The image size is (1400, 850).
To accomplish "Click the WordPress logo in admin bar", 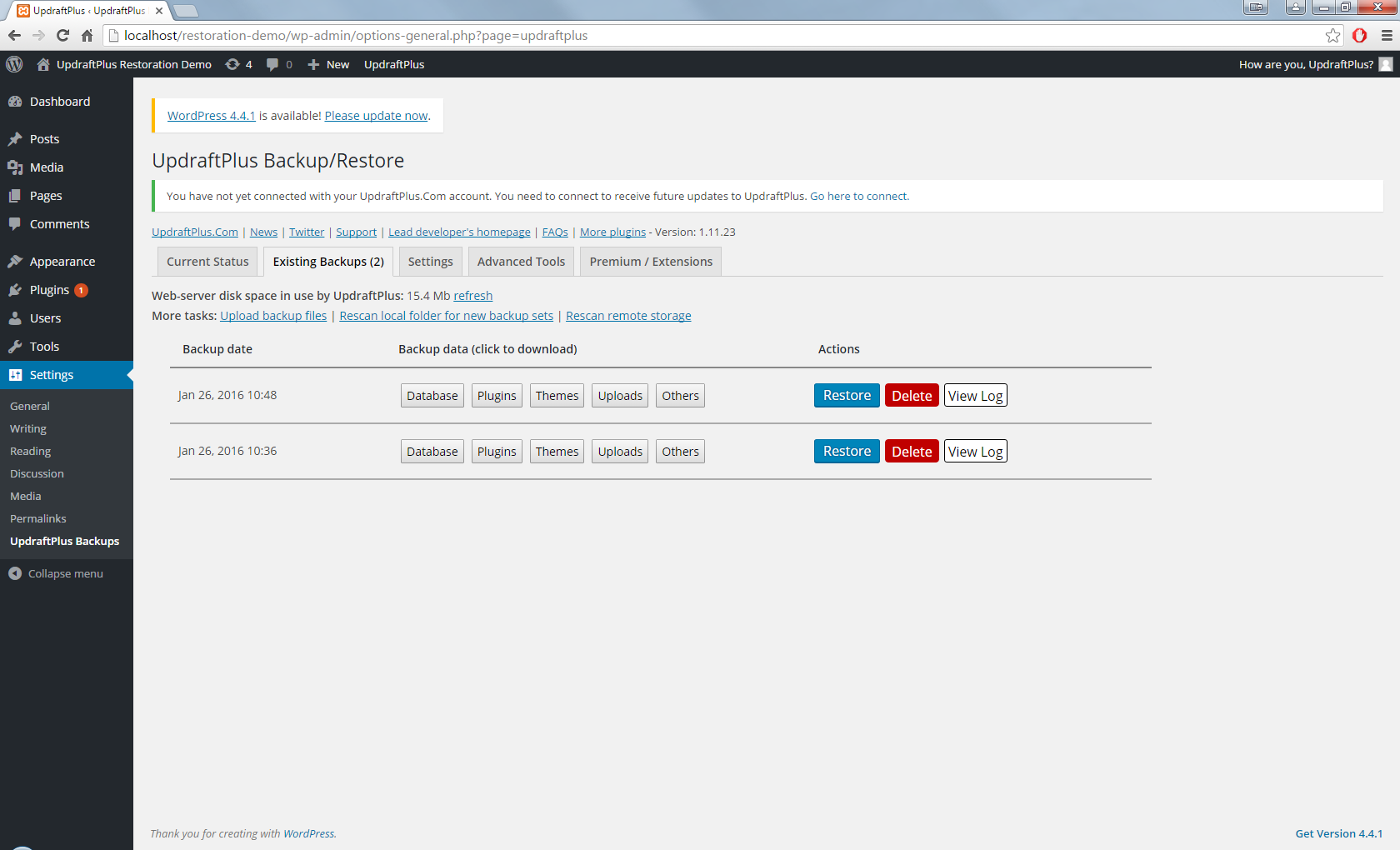I will [x=14, y=64].
